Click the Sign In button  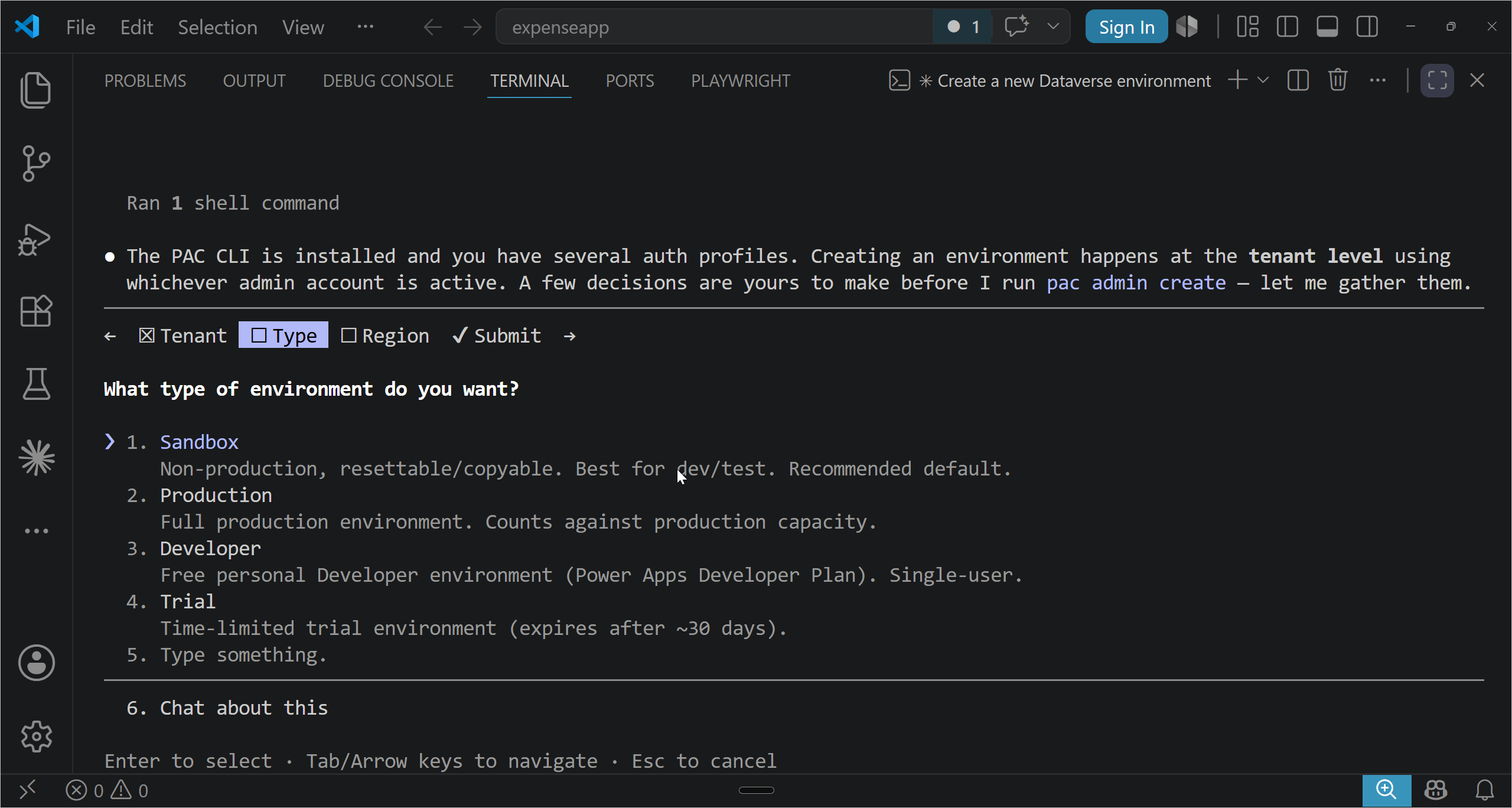click(x=1126, y=27)
